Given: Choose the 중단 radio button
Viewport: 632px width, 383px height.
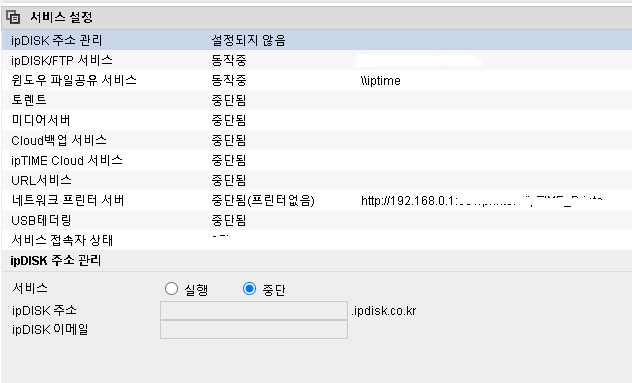Looking at the screenshot, I should point(249,289).
